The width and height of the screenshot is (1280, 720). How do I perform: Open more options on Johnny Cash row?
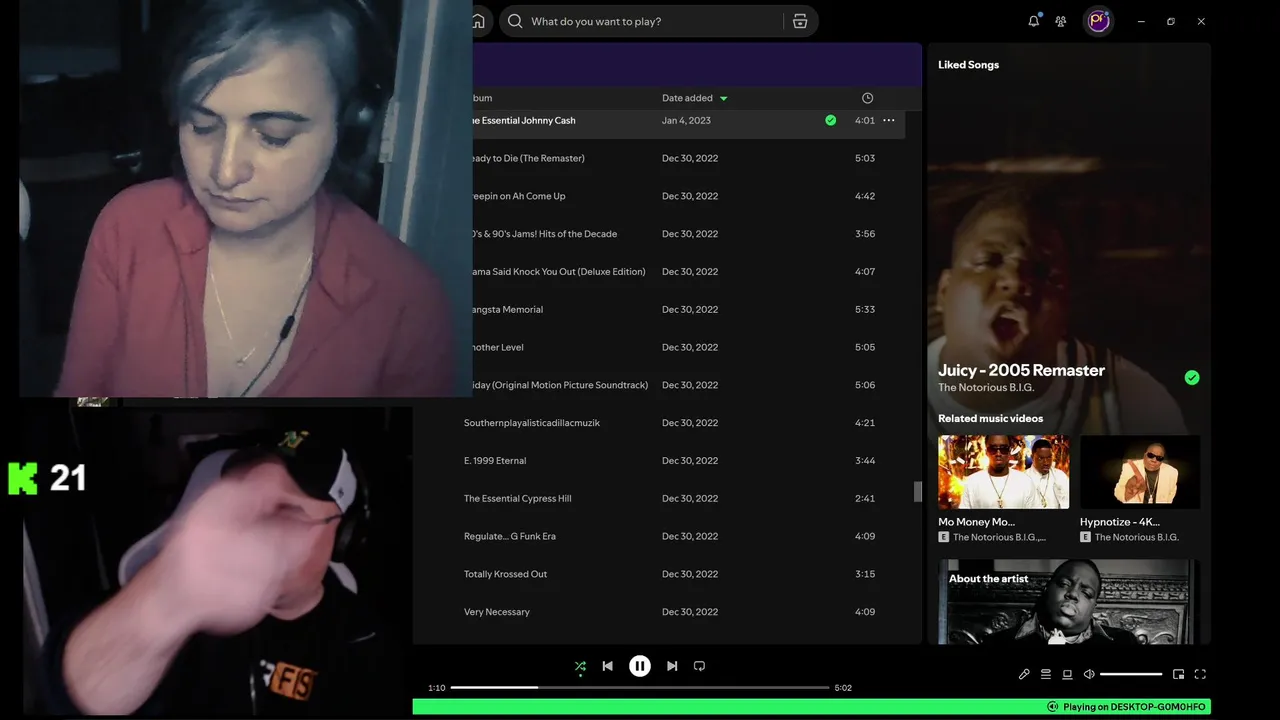(x=889, y=120)
